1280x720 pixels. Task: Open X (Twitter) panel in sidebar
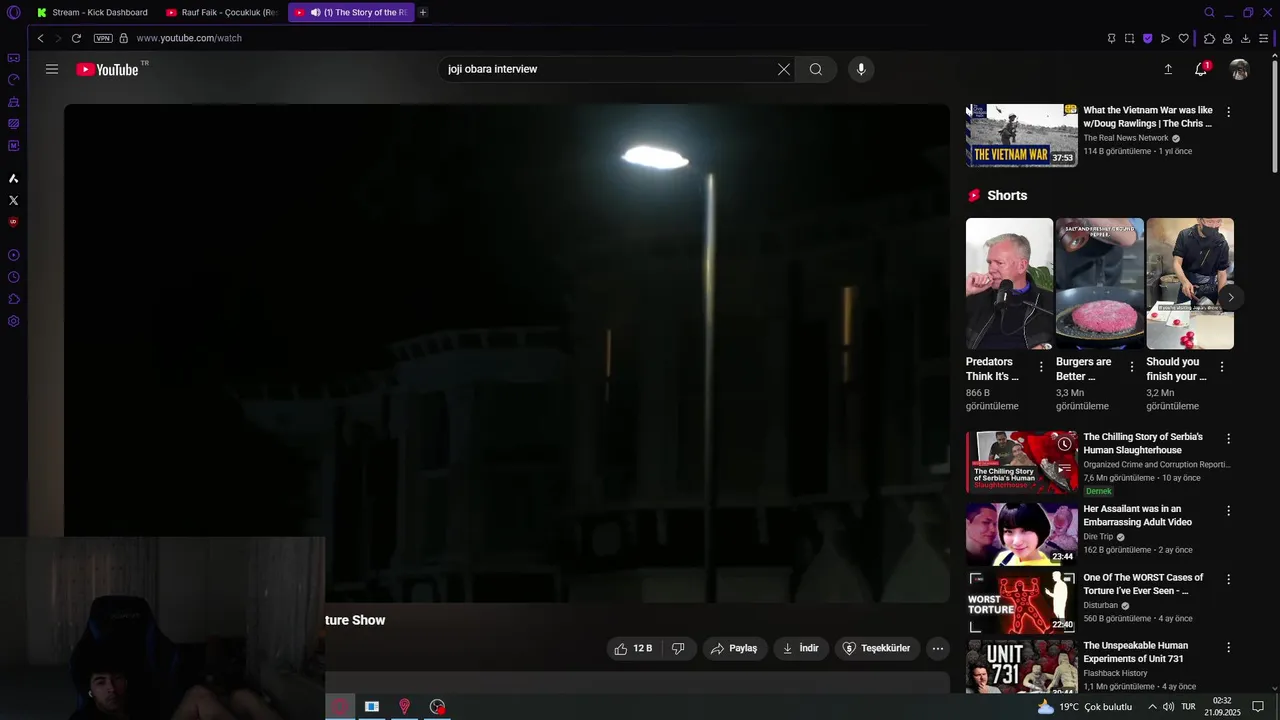pyautogui.click(x=14, y=200)
